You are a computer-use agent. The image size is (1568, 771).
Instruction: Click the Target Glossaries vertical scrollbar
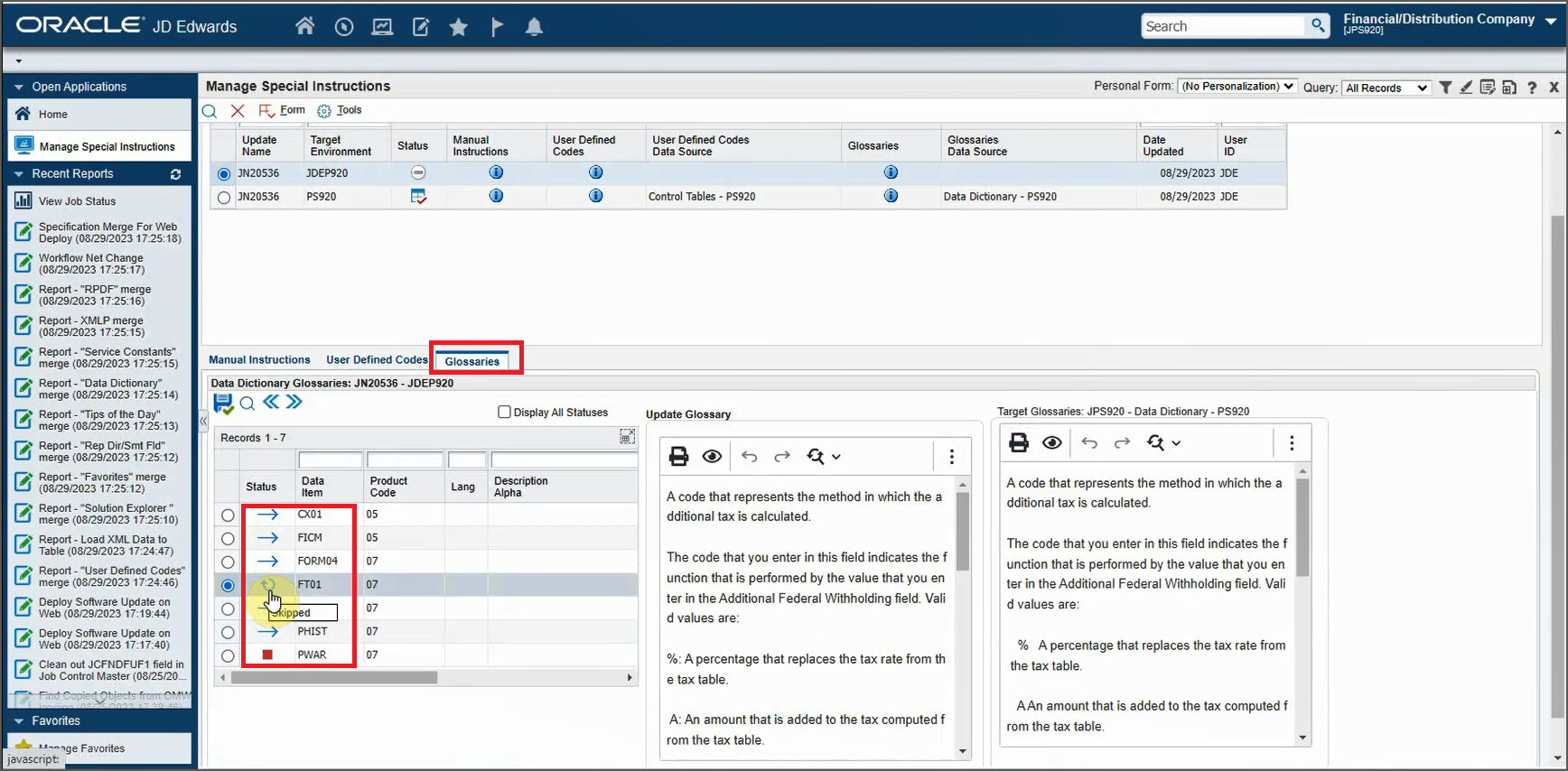tap(1302, 527)
